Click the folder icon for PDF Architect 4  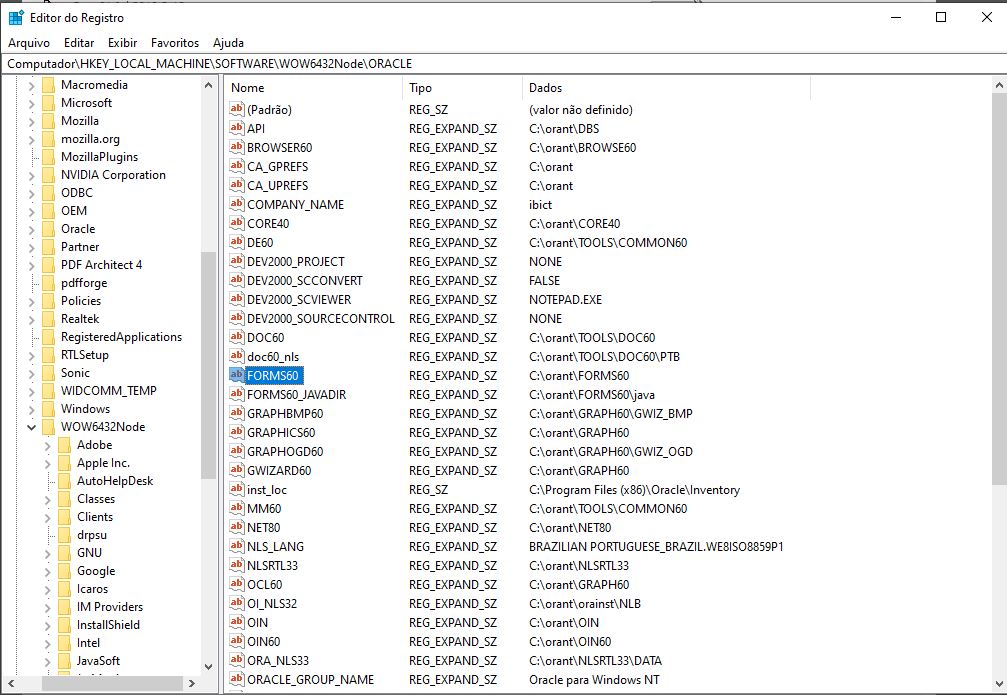(x=48, y=265)
